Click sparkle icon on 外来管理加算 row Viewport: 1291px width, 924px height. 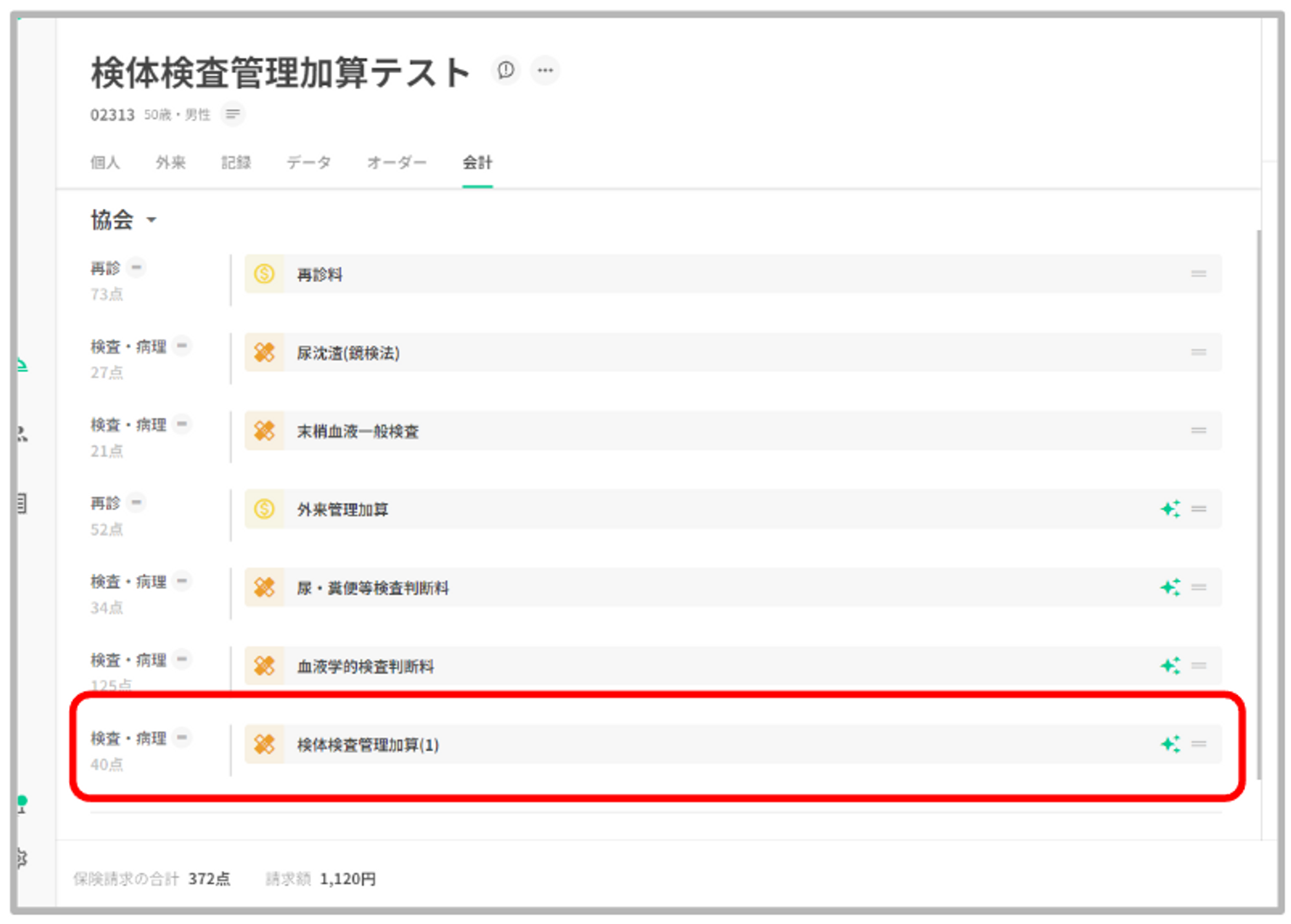1170,508
